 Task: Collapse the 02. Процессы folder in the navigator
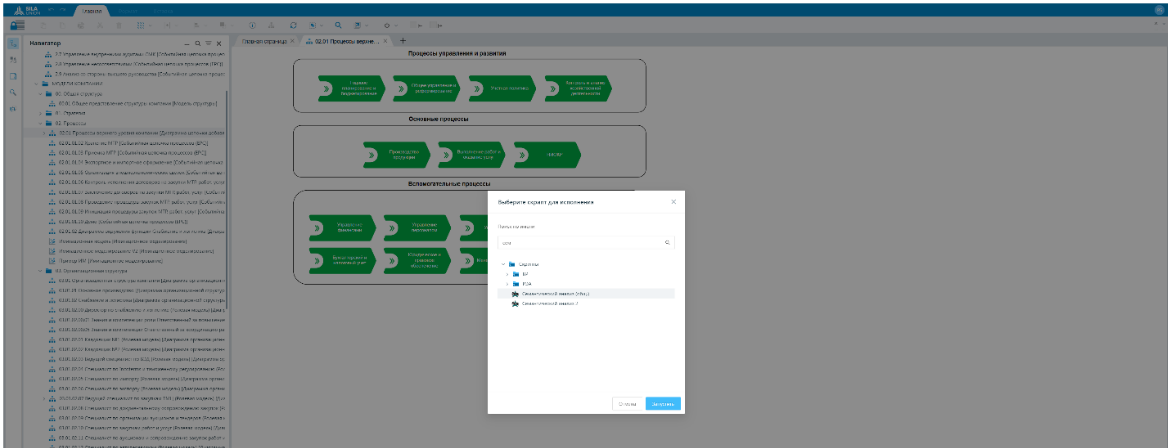pyautogui.click(x=41, y=123)
